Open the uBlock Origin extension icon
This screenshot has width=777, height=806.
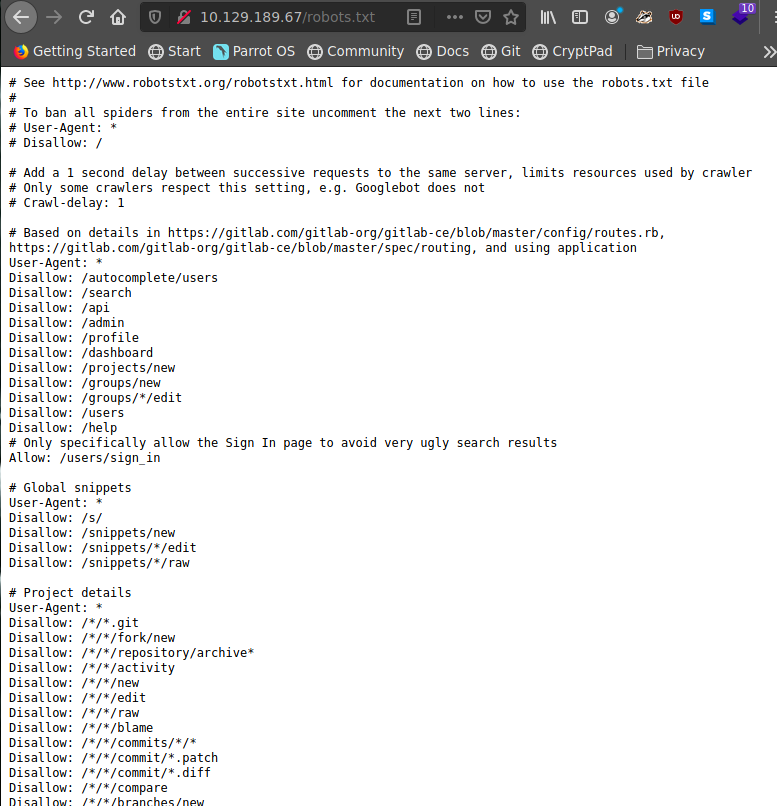pyautogui.click(x=675, y=17)
